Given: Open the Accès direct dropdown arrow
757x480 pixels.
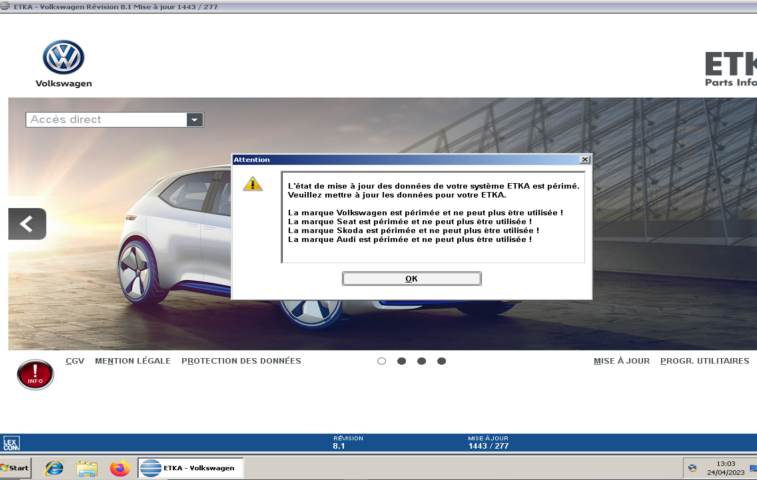Looking at the screenshot, I should [x=195, y=120].
